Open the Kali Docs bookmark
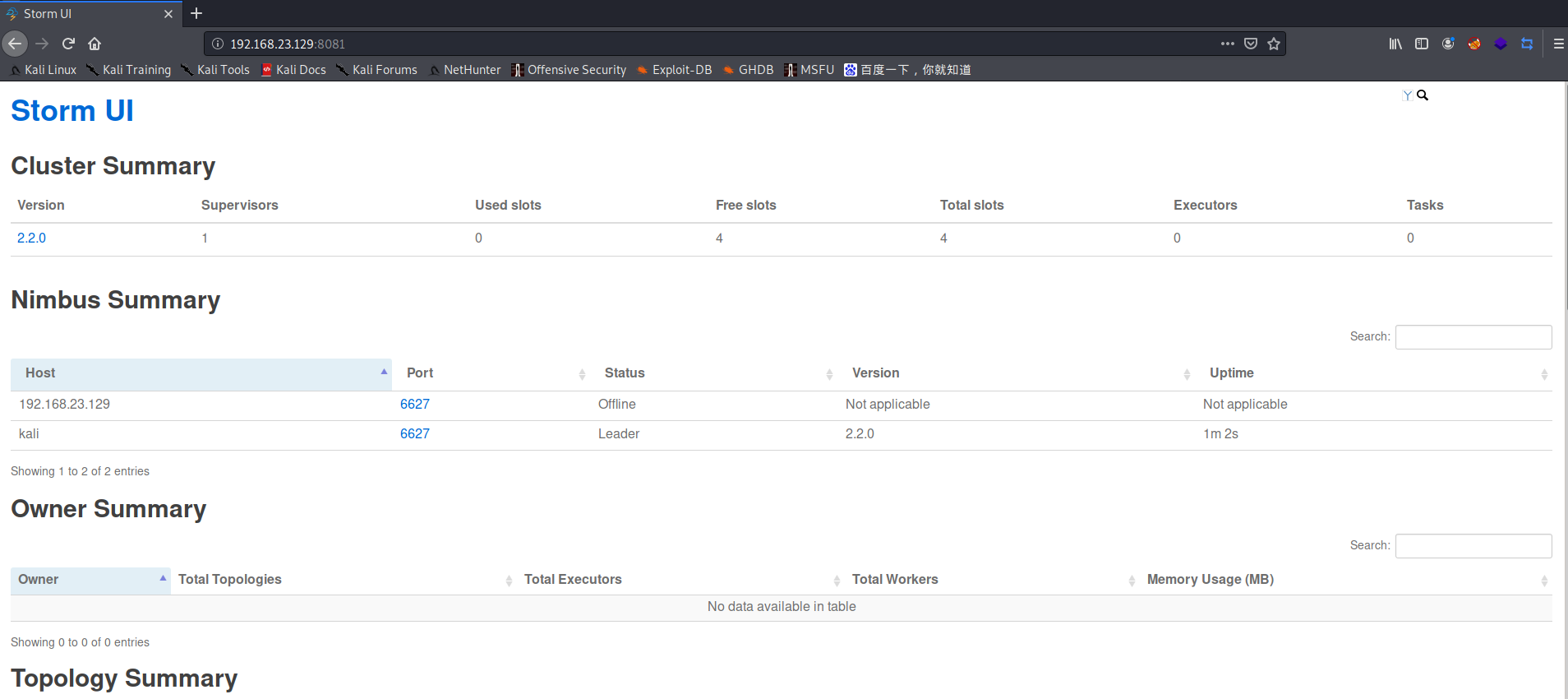This screenshot has width=1568, height=699. [x=293, y=70]
